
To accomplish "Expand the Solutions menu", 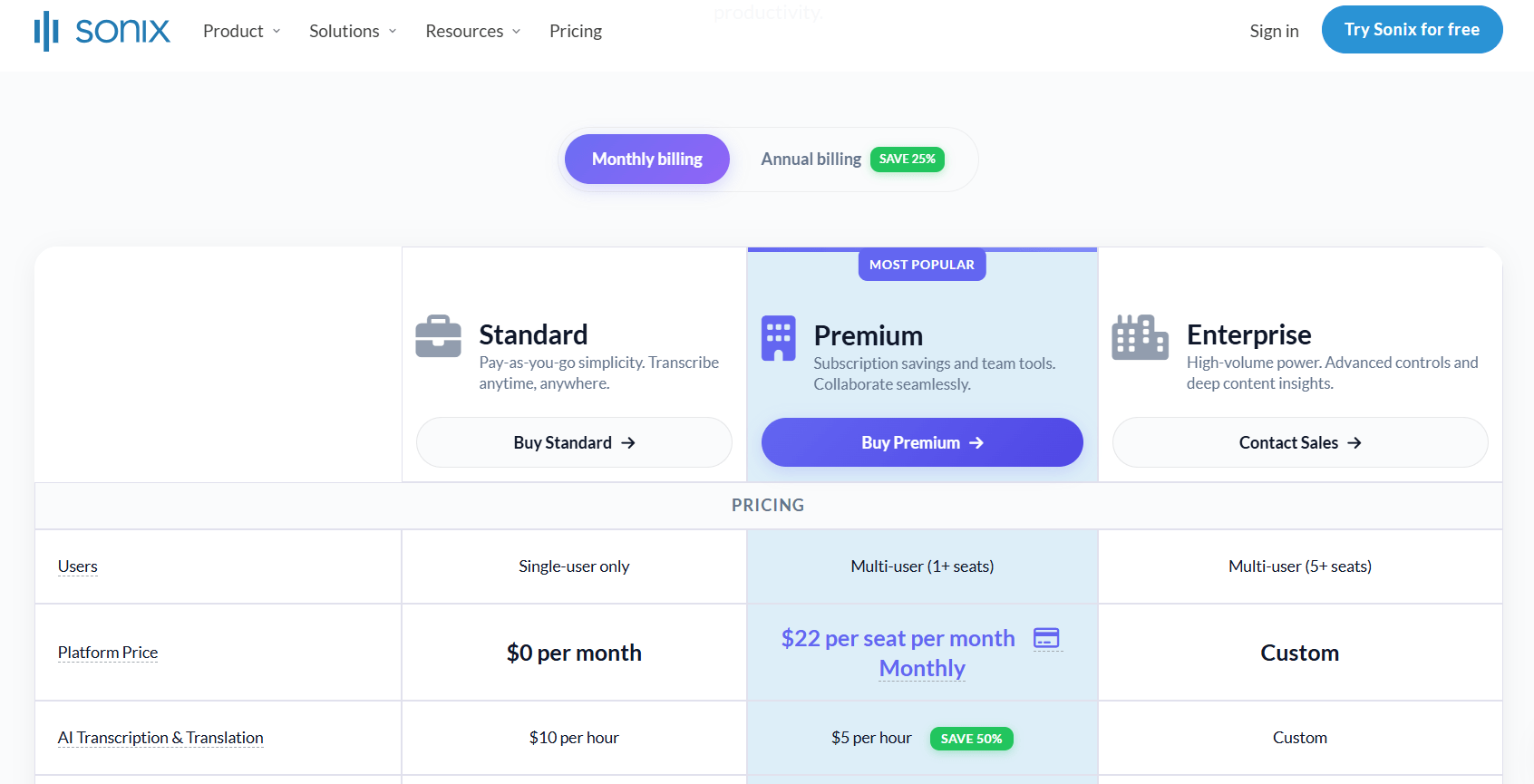I will click(354, 31).
